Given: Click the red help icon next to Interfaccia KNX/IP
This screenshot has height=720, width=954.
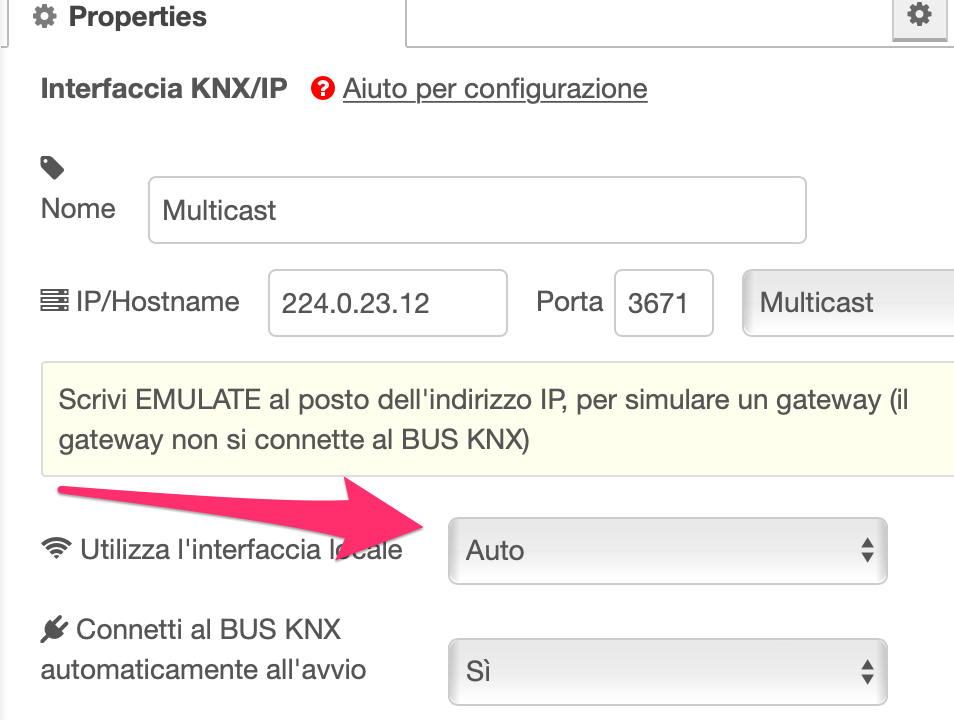Looking at the screenshot, I should 320,88.
